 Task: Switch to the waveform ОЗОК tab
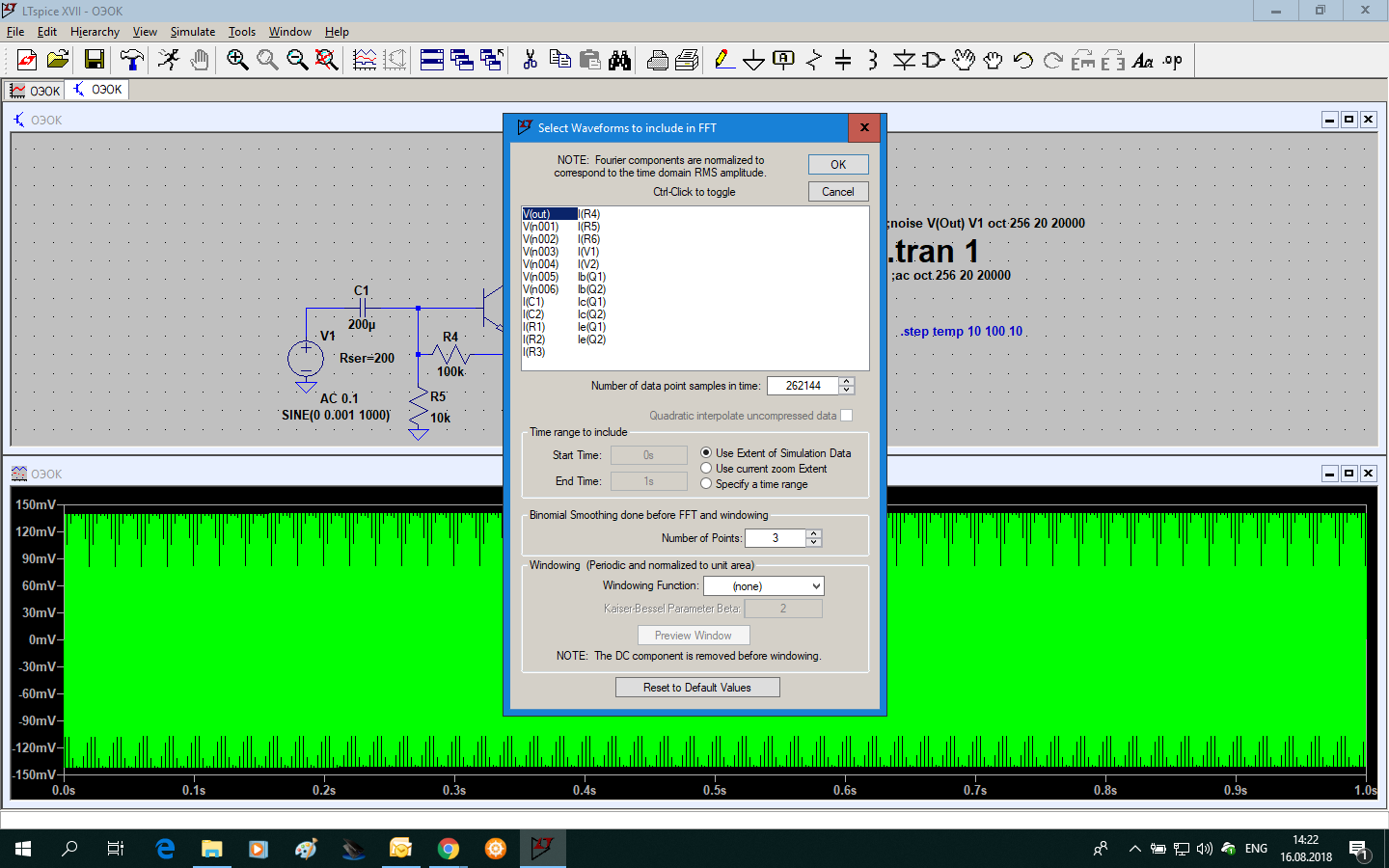[x=36, y=91]
